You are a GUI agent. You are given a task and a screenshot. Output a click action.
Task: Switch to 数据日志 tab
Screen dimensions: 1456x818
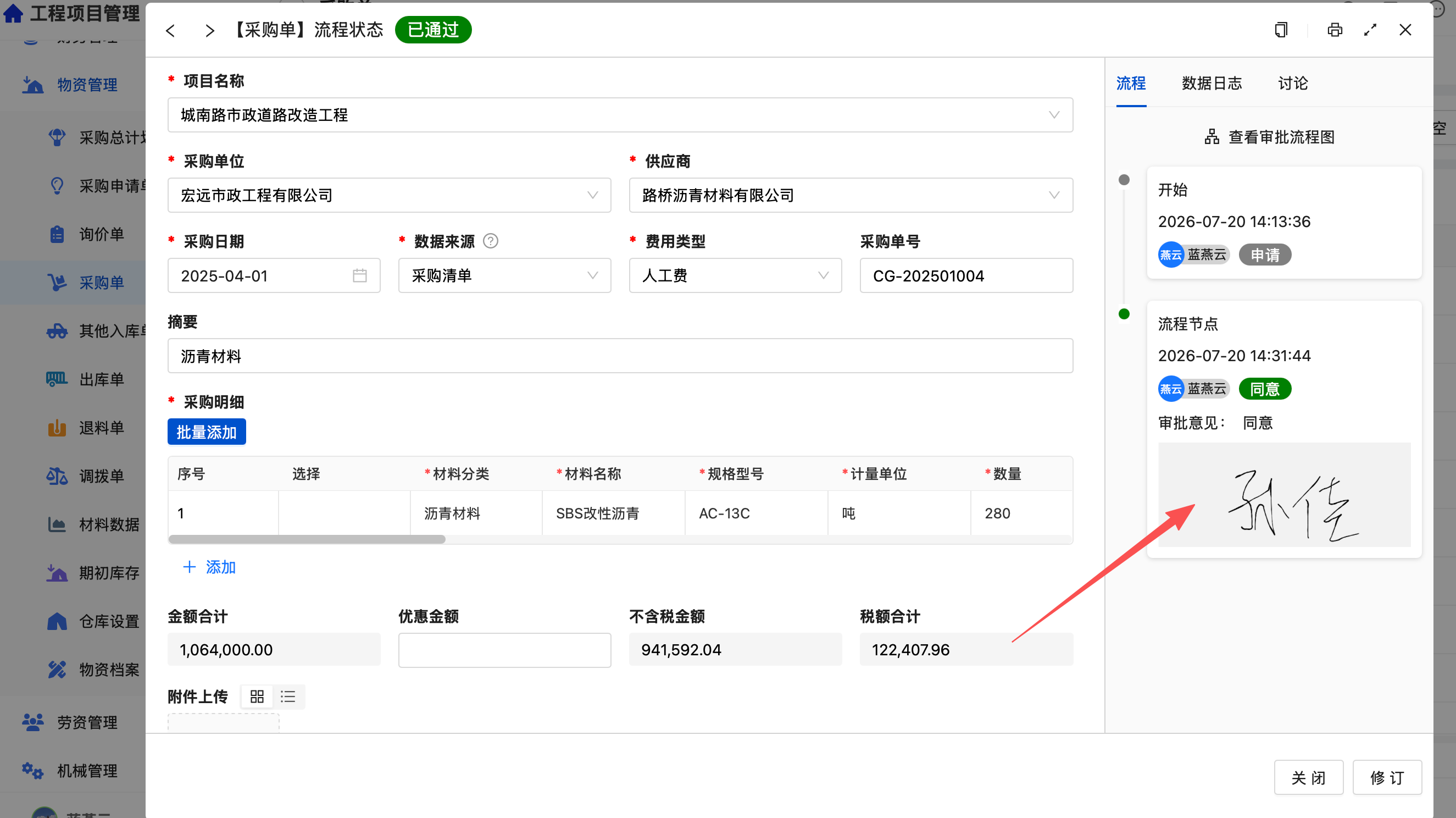point(1212,83)
